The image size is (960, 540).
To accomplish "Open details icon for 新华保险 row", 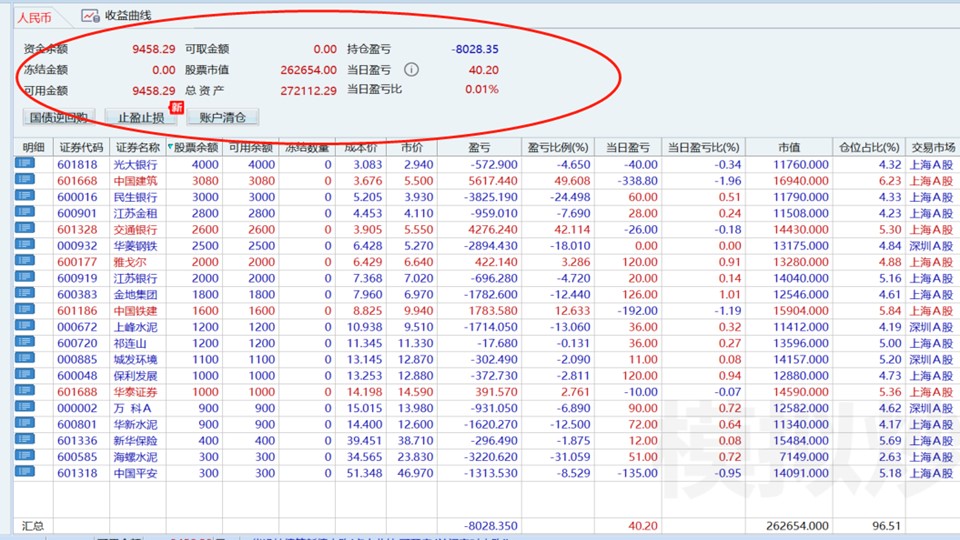I will (25, 439).
